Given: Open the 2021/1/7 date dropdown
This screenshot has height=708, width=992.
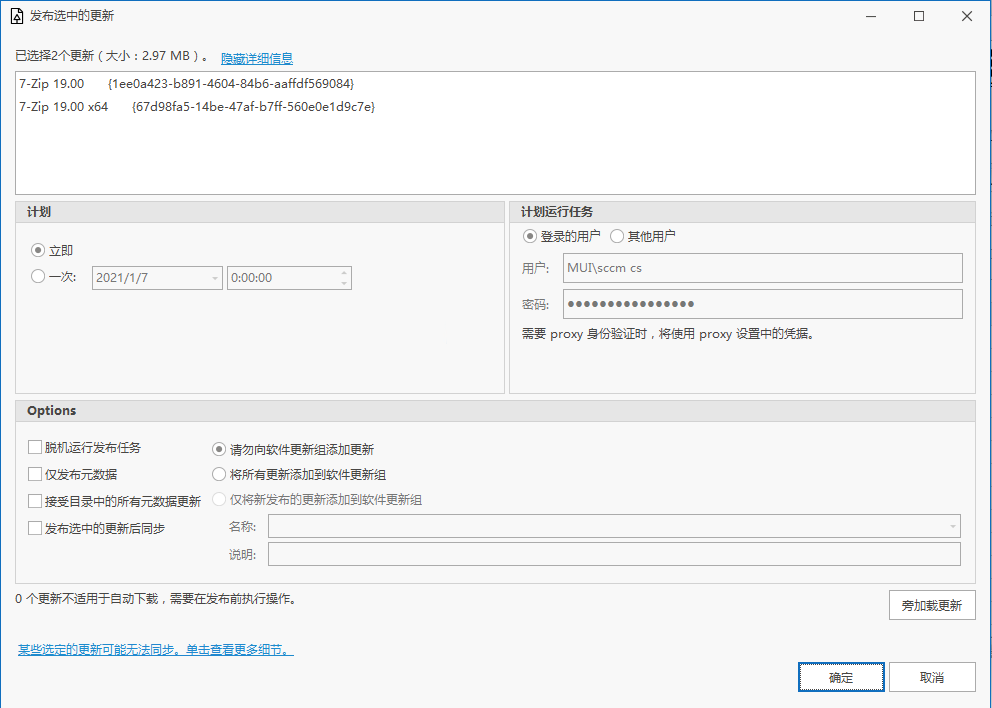Looking at the screenshot, I should [215, 278].
